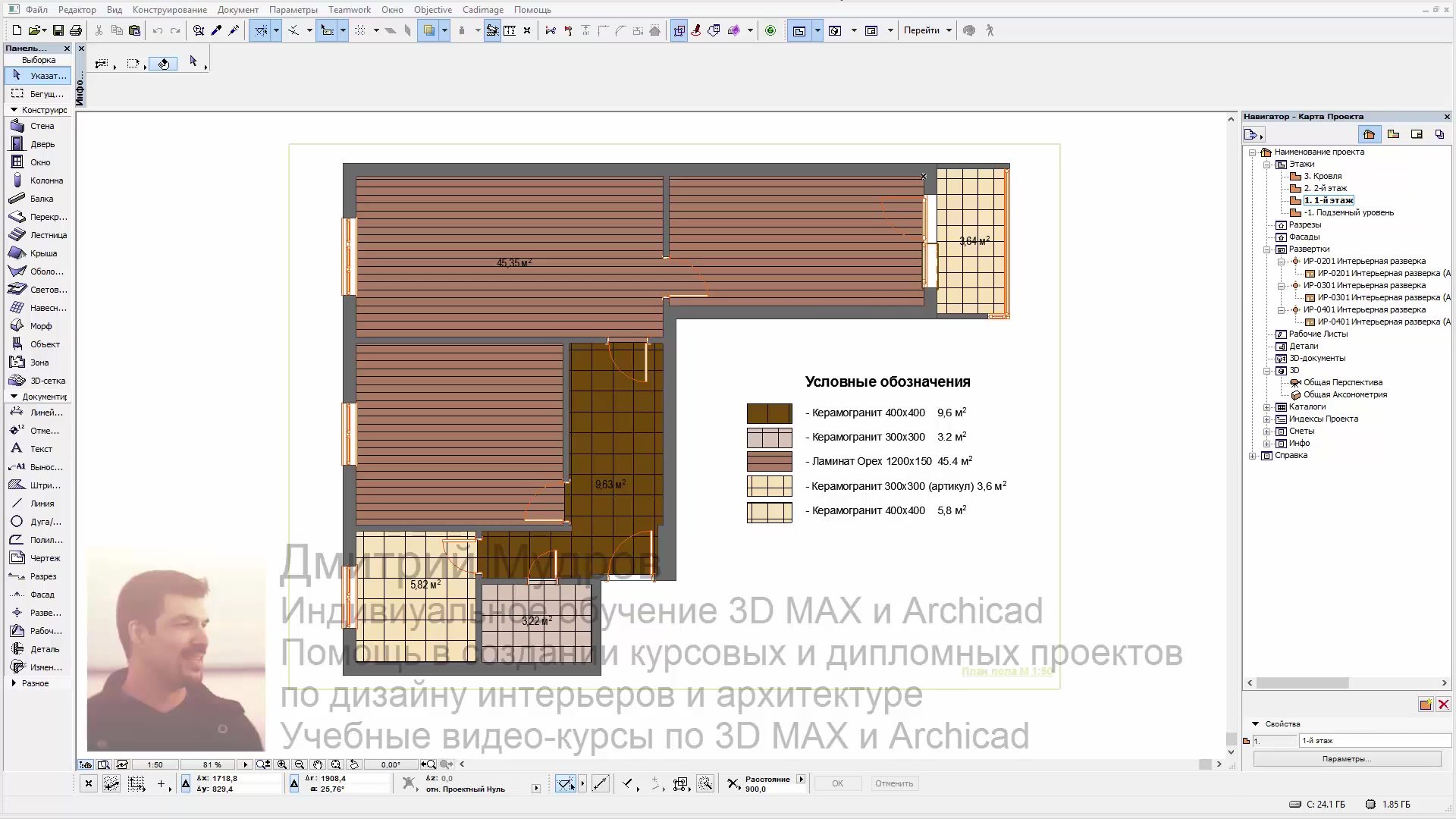
Task: Select the Крыша (Roof) tool
Action: (38, 253)
